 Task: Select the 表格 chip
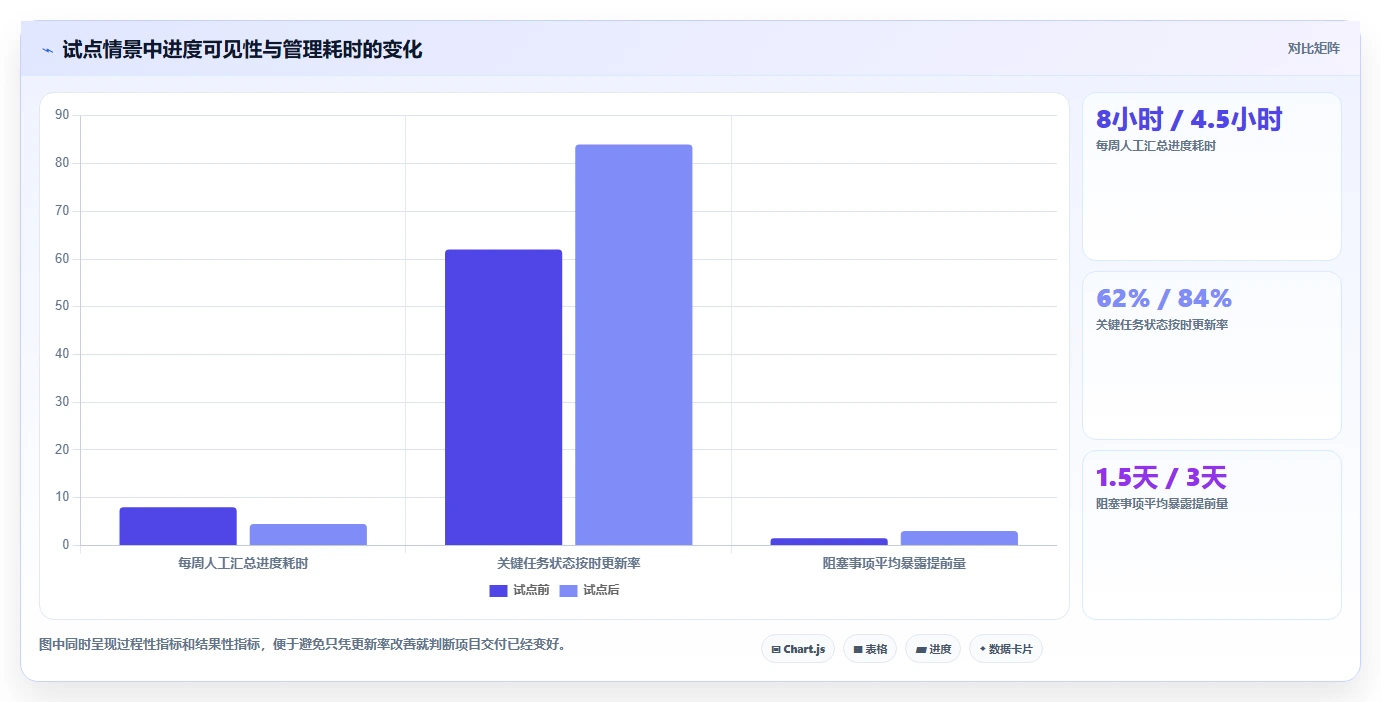[870, 649]
